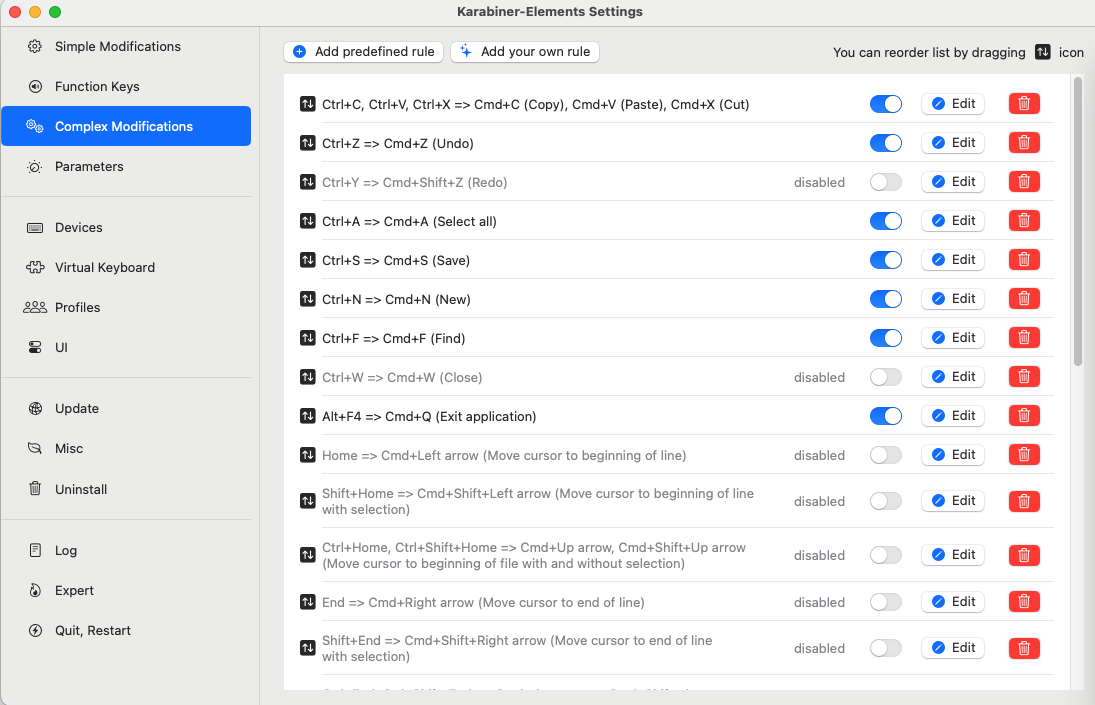Edit the Ctrl+C, Ctrl+V, Ctrl+X rule

click(953, 103)
